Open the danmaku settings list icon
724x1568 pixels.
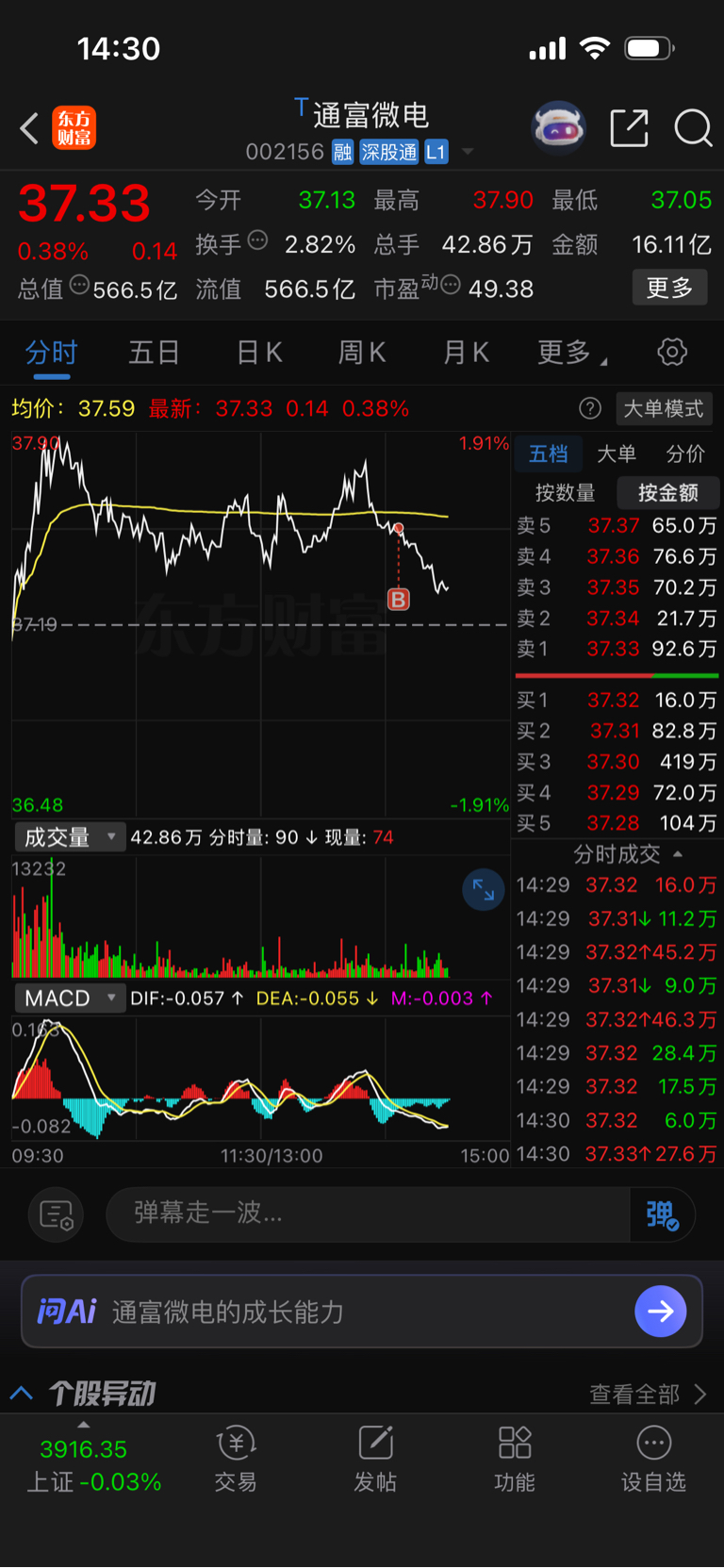[x=57, y=1214]
